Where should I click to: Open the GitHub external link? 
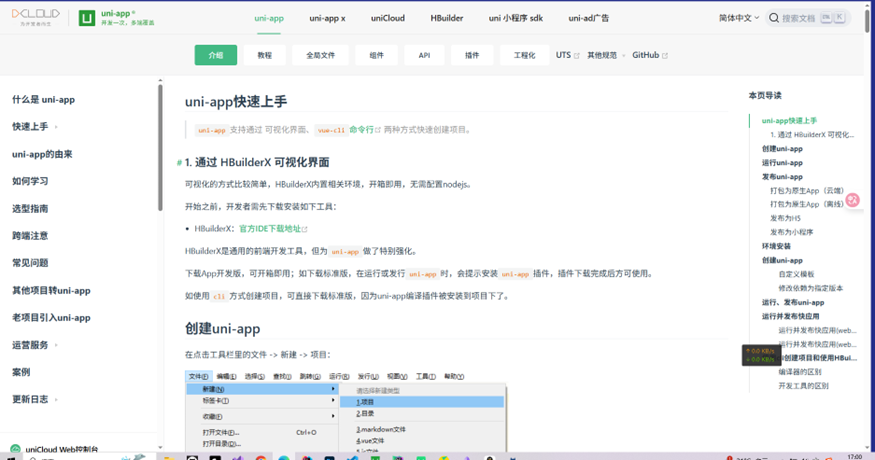click(650, 55)
